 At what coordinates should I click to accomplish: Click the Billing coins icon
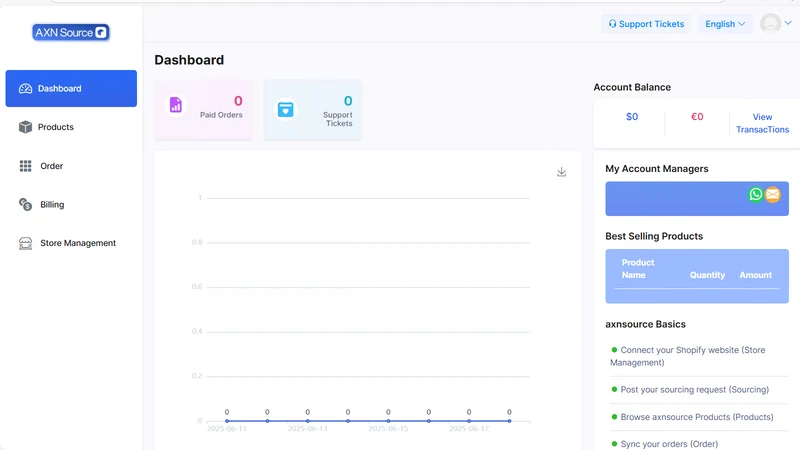(x=26, y=205)
